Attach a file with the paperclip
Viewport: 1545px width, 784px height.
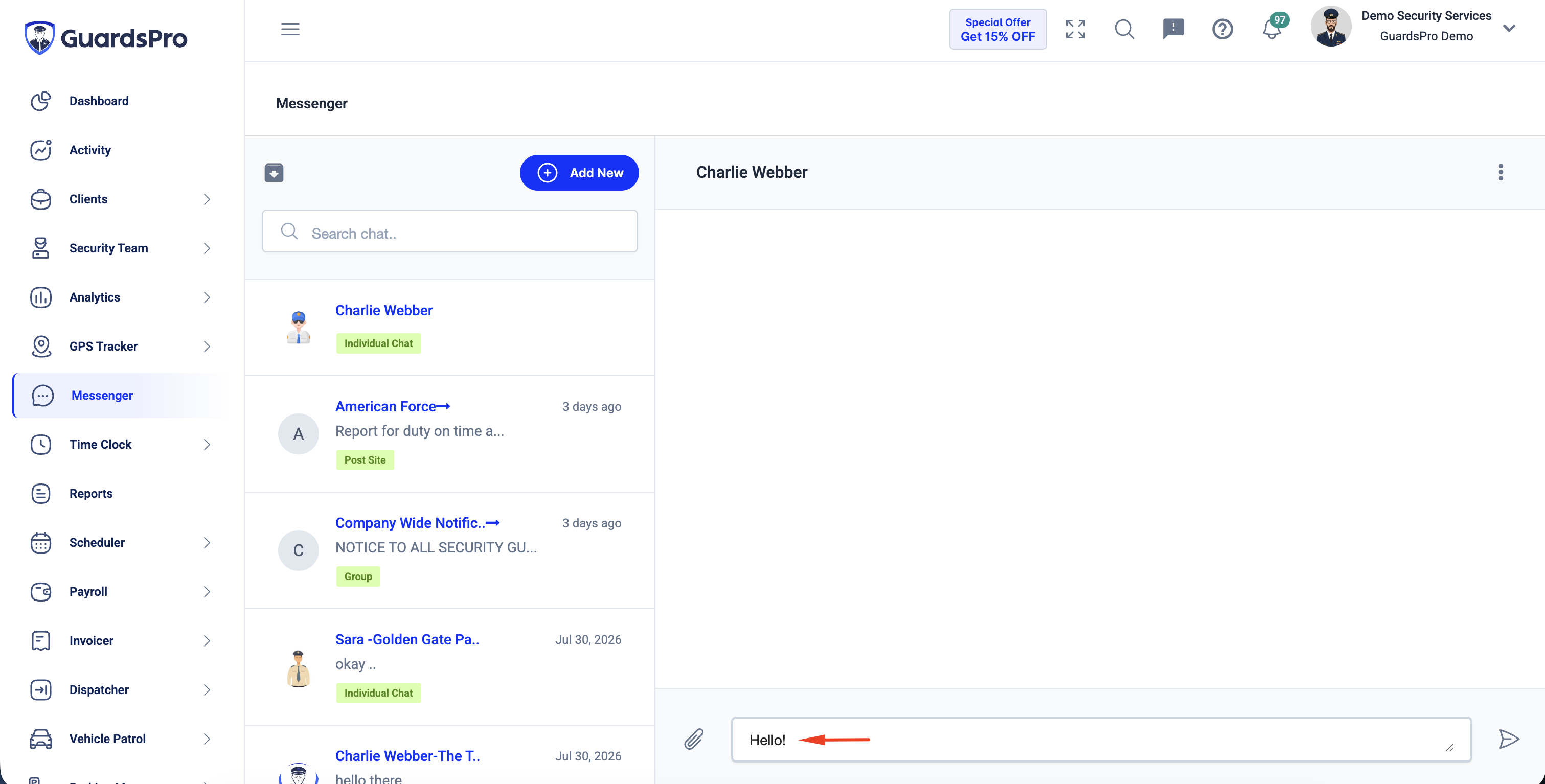(694, 740)
